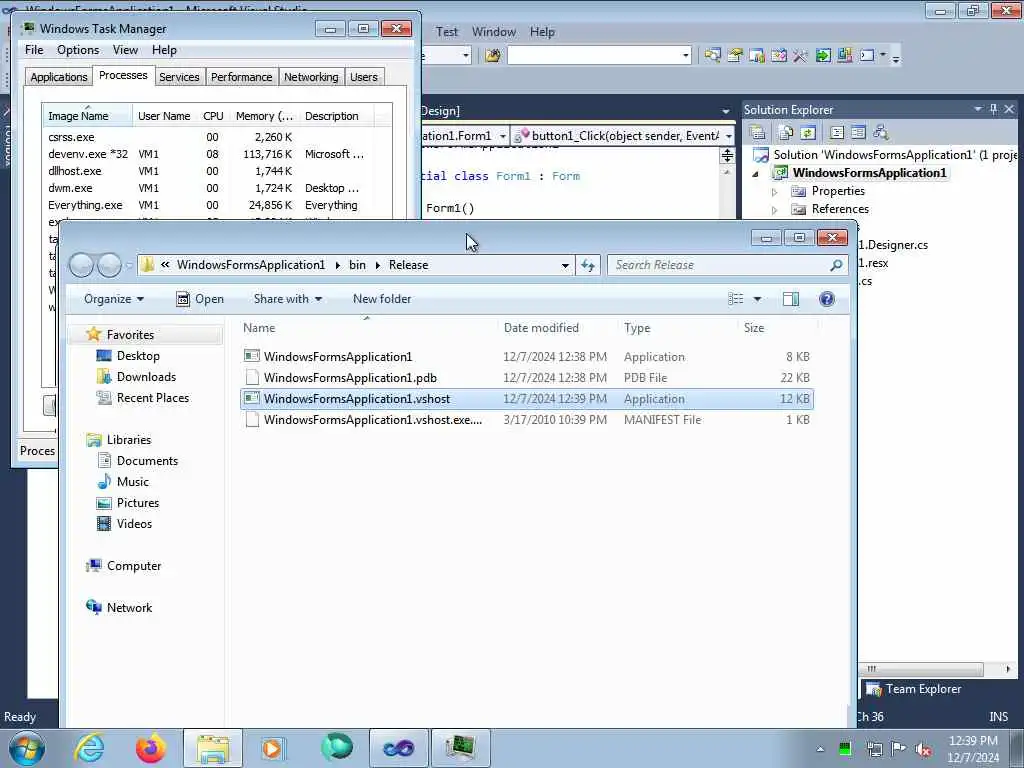The image size is (1024, 768).
Task: Expand the References node in Solution Explorer
Action: pyautogui.click(x=775, y=210)
